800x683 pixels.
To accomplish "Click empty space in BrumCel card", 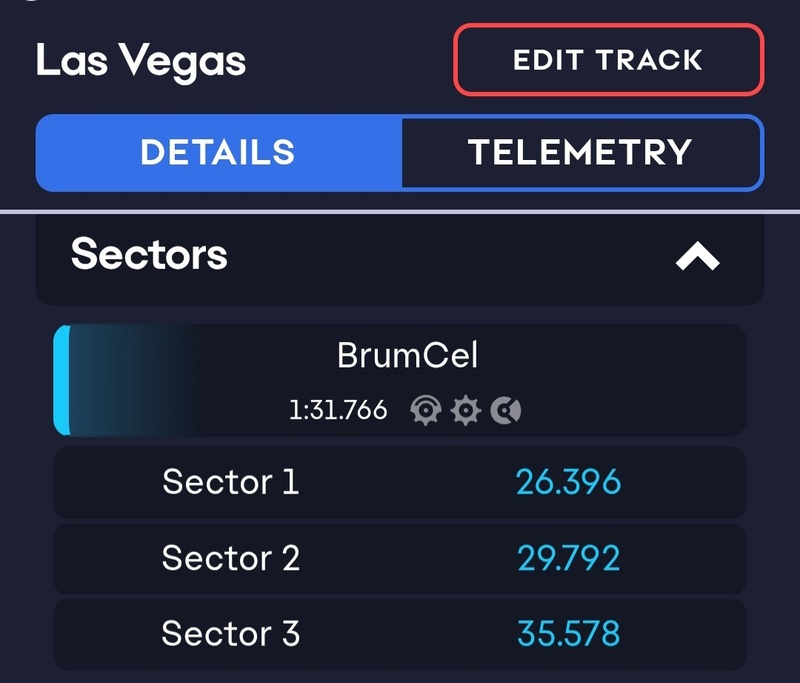I will [640, 380].
